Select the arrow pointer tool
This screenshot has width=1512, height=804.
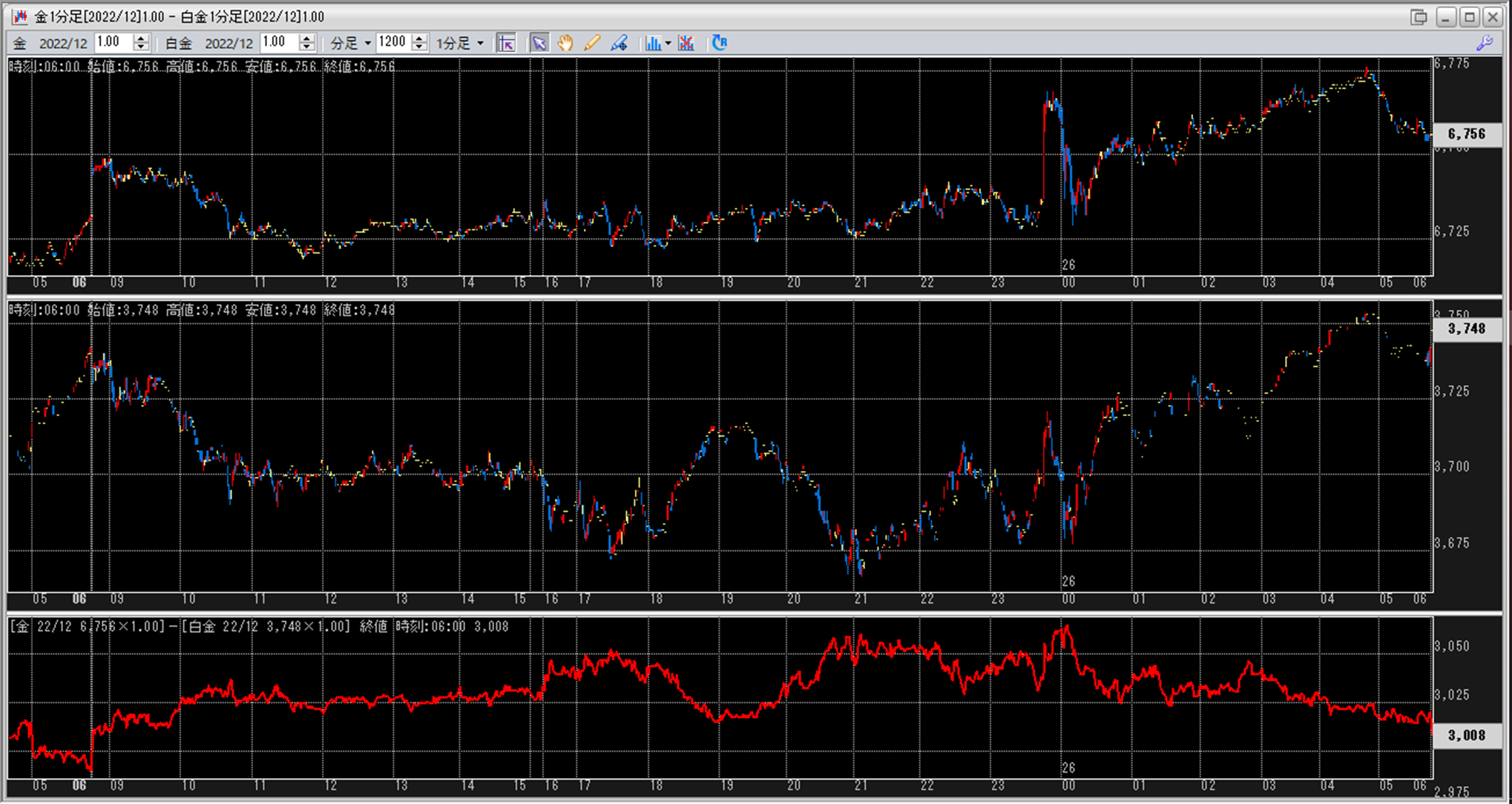[x=539, y=43]
